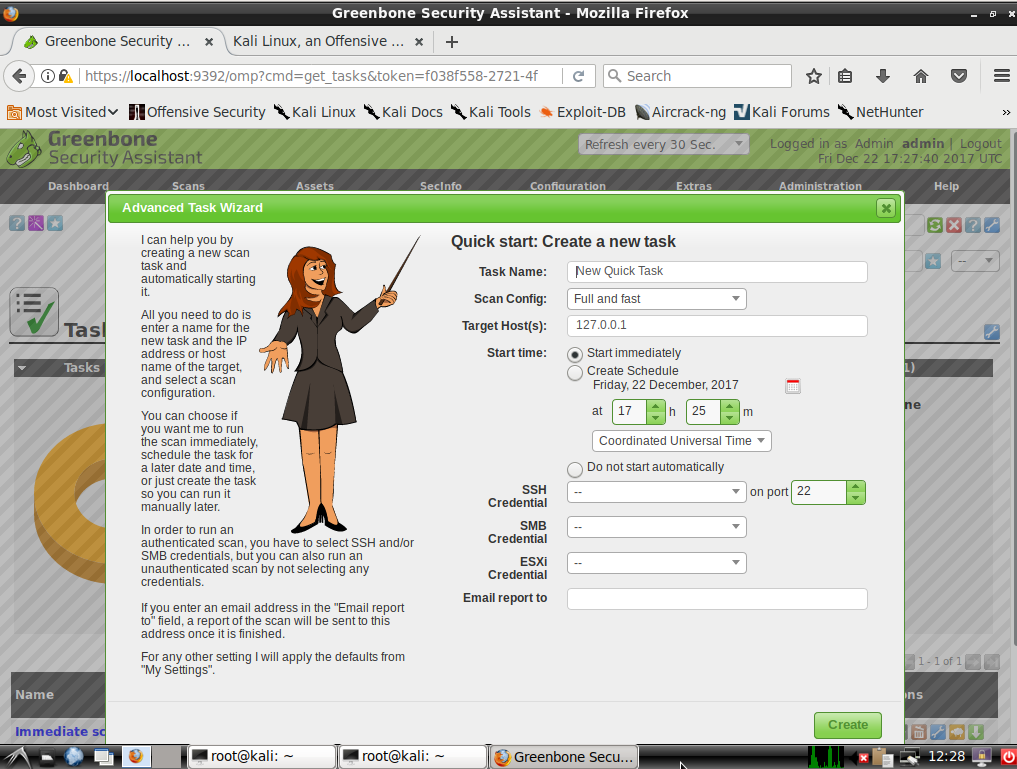Screen dimensions: 1017x769
Task: Choose the Create Schedule option
Action: 575,372
